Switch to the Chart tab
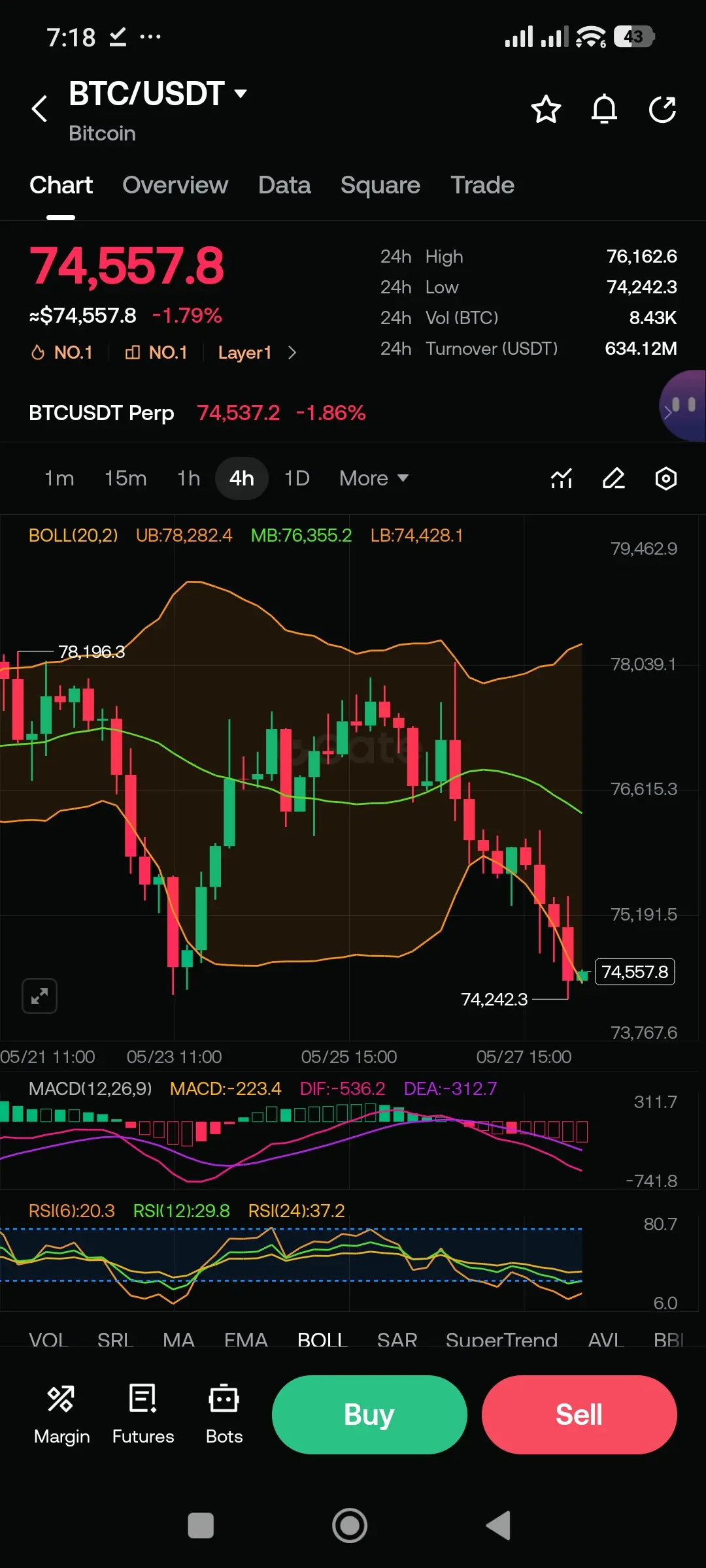Viewport: 706px width, 1568px height. 61,186
